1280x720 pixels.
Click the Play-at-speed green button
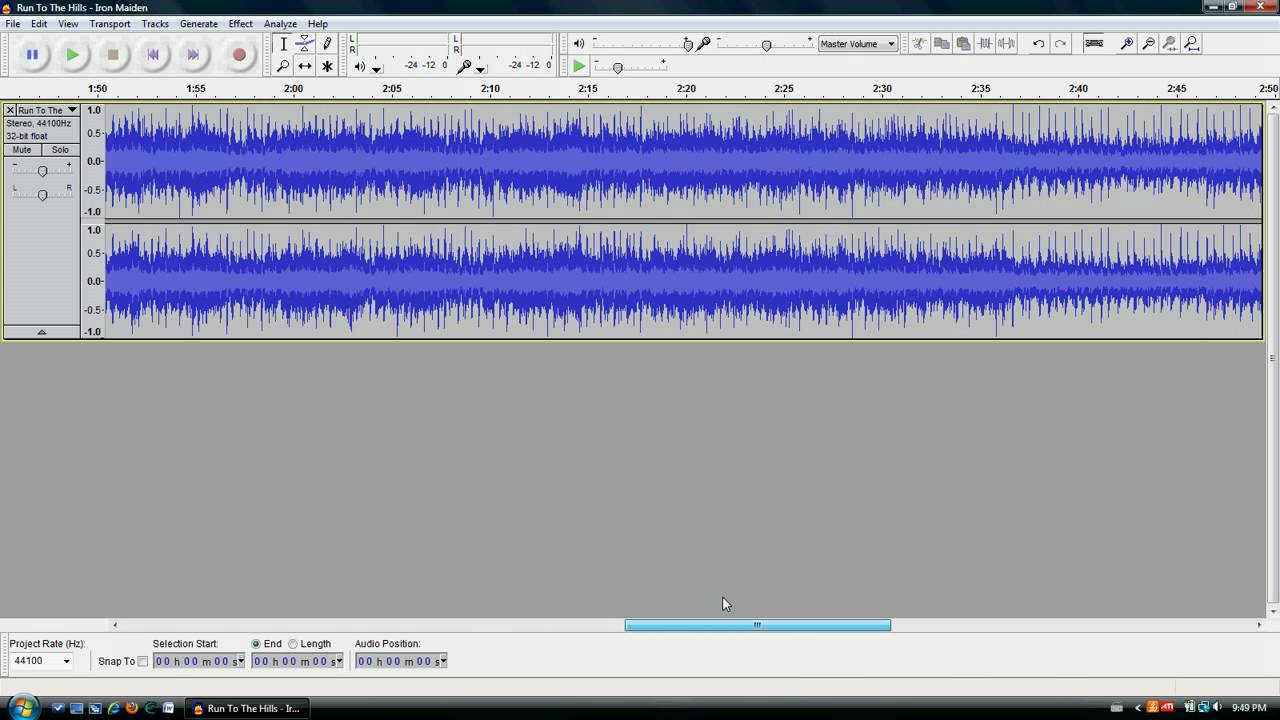coord(579,66)
